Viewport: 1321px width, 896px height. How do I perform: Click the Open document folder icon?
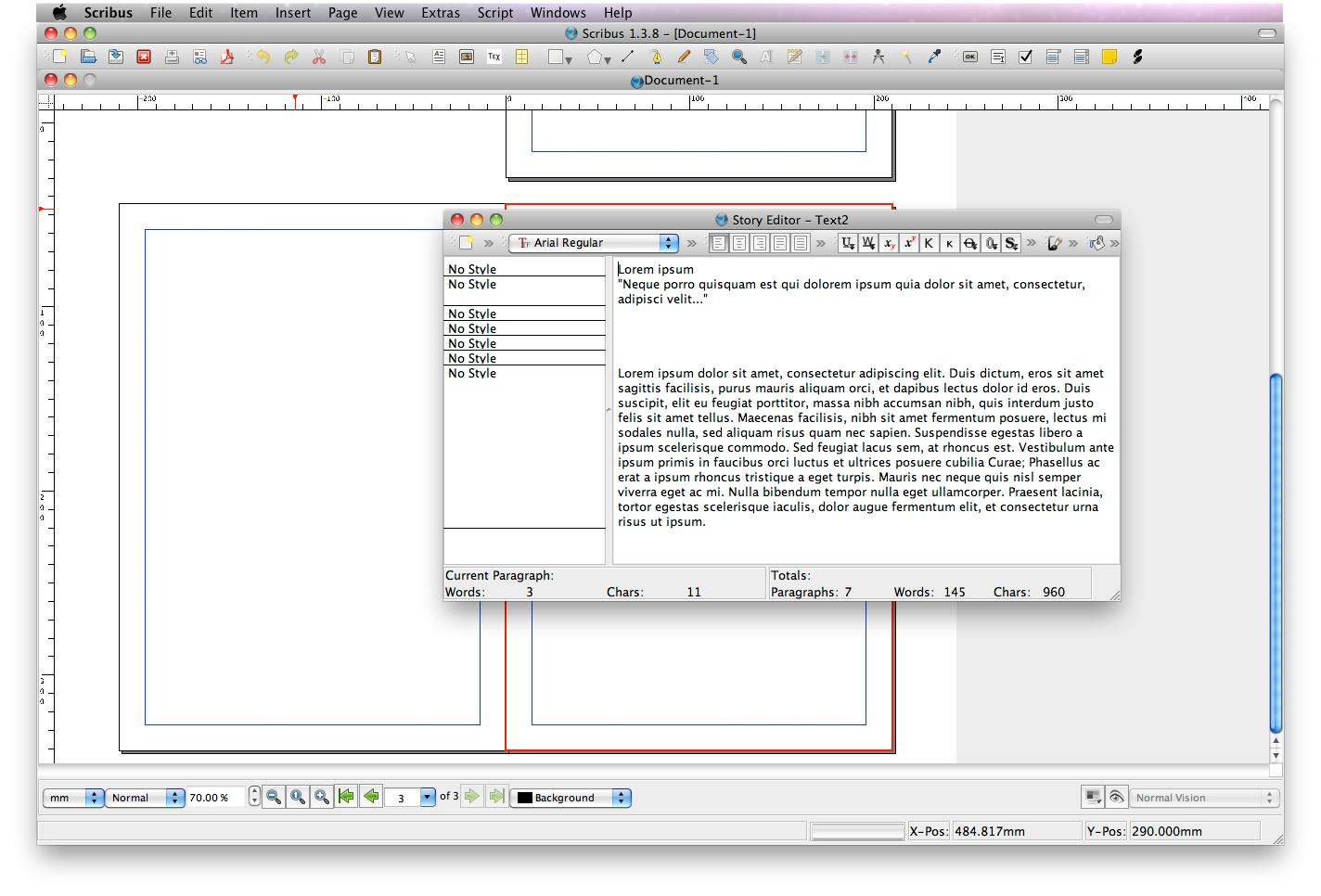point(88,57)
